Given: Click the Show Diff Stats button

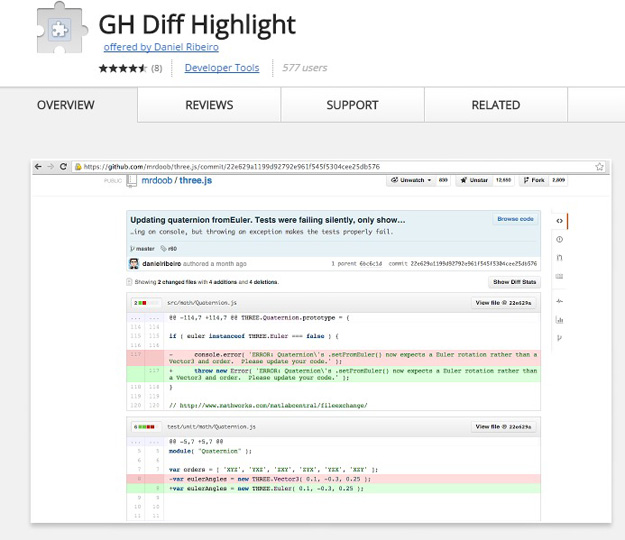Looking at the screenshot, I should (x=515, y=282).
